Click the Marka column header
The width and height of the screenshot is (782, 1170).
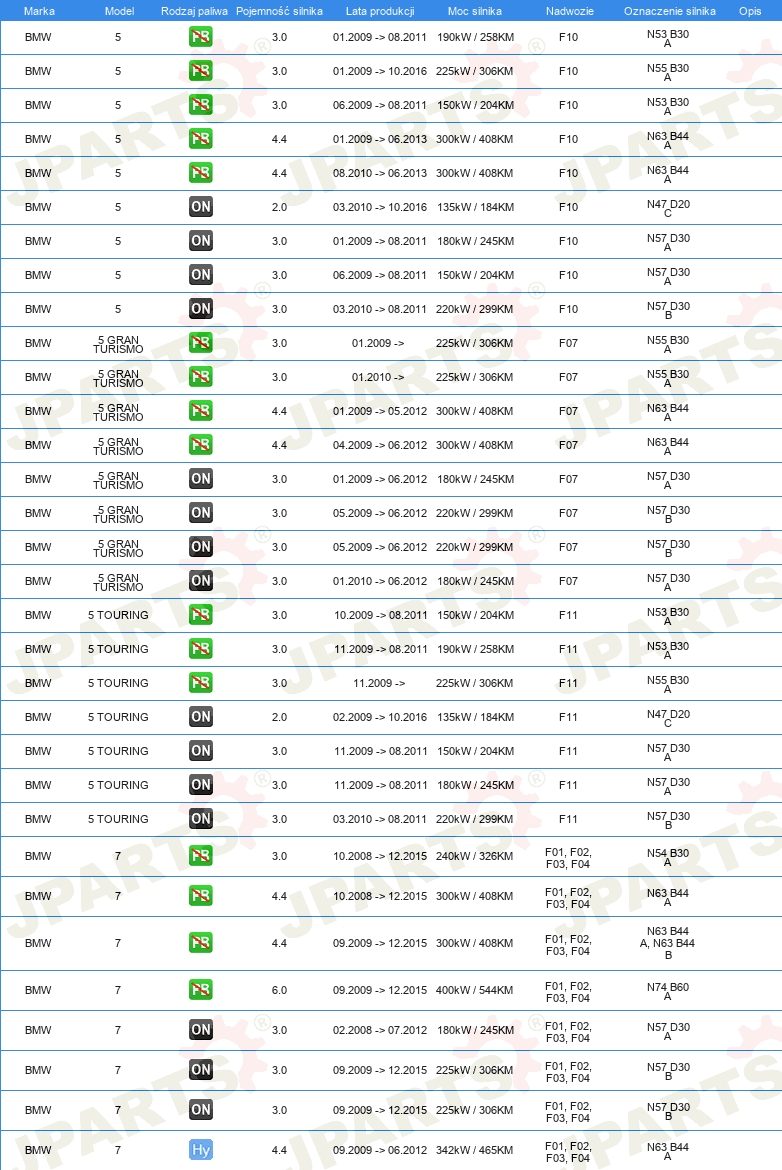40,11
